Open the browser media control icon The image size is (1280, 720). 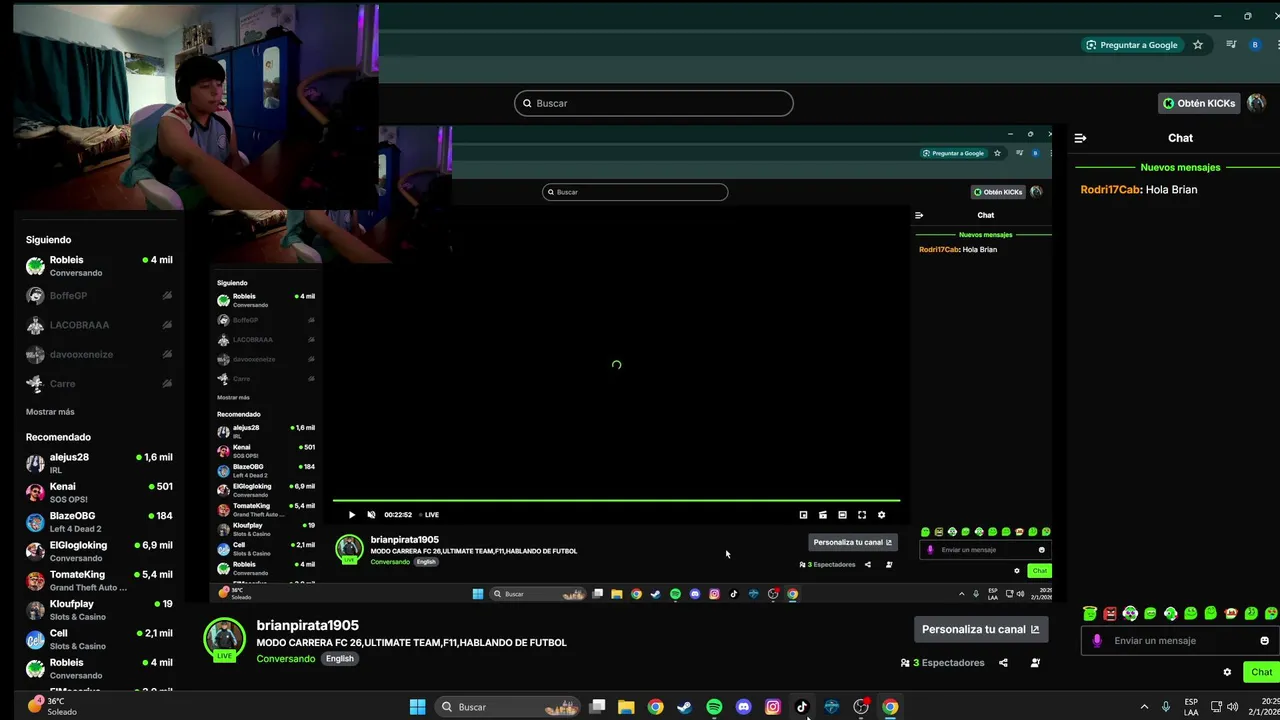pyautogui.click(x=1231, y=45)
